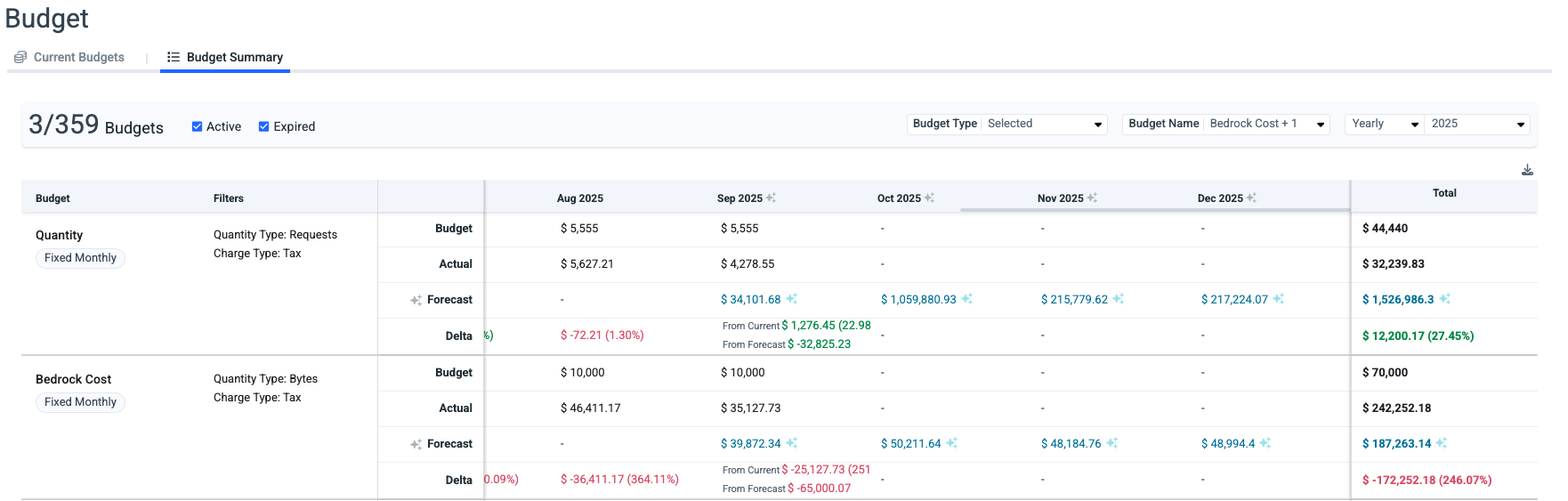Uncheck the Active budgets checkbox

coord(197,126)
